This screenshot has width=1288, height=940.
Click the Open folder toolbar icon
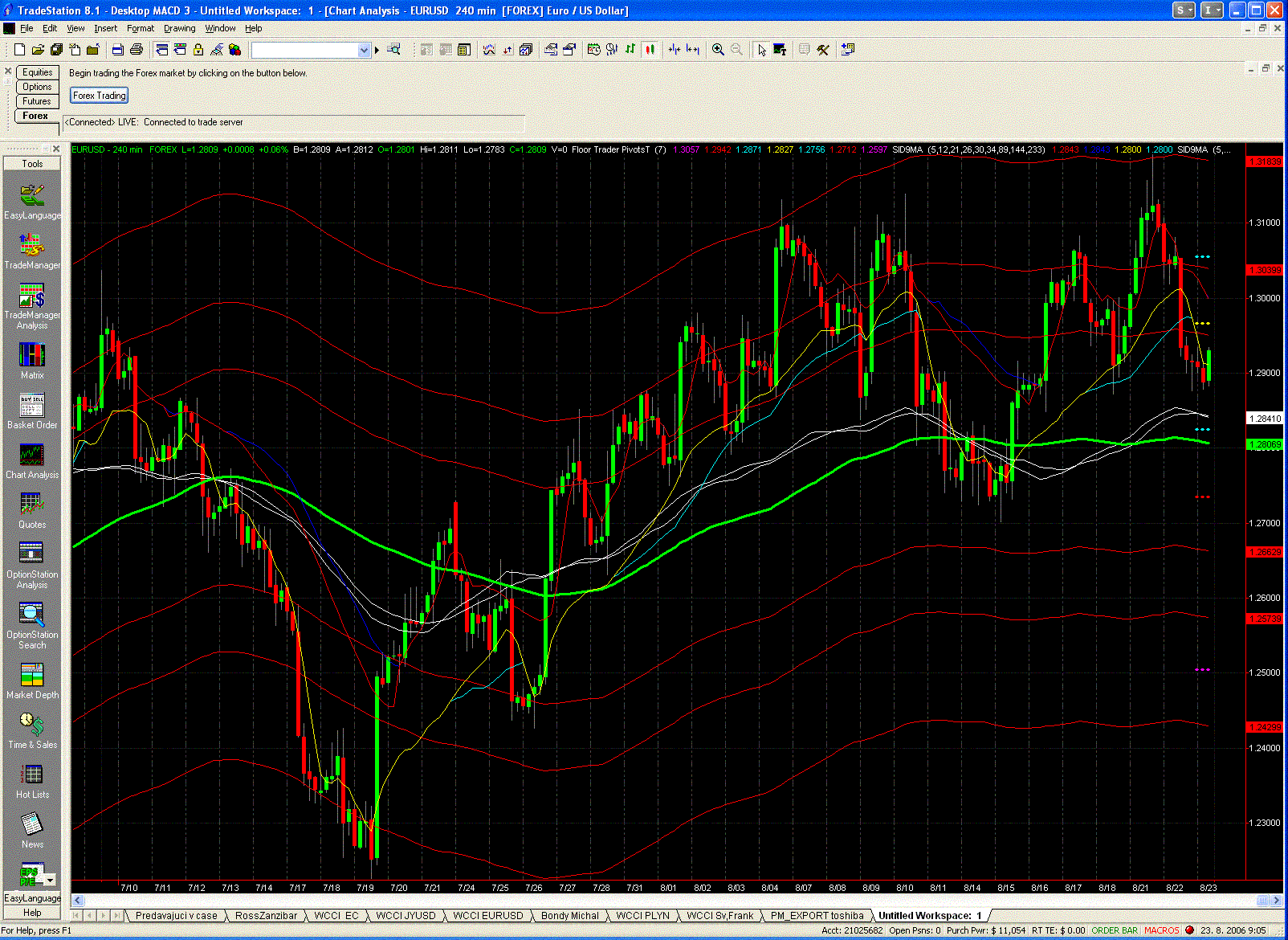(x=38, y=50)
